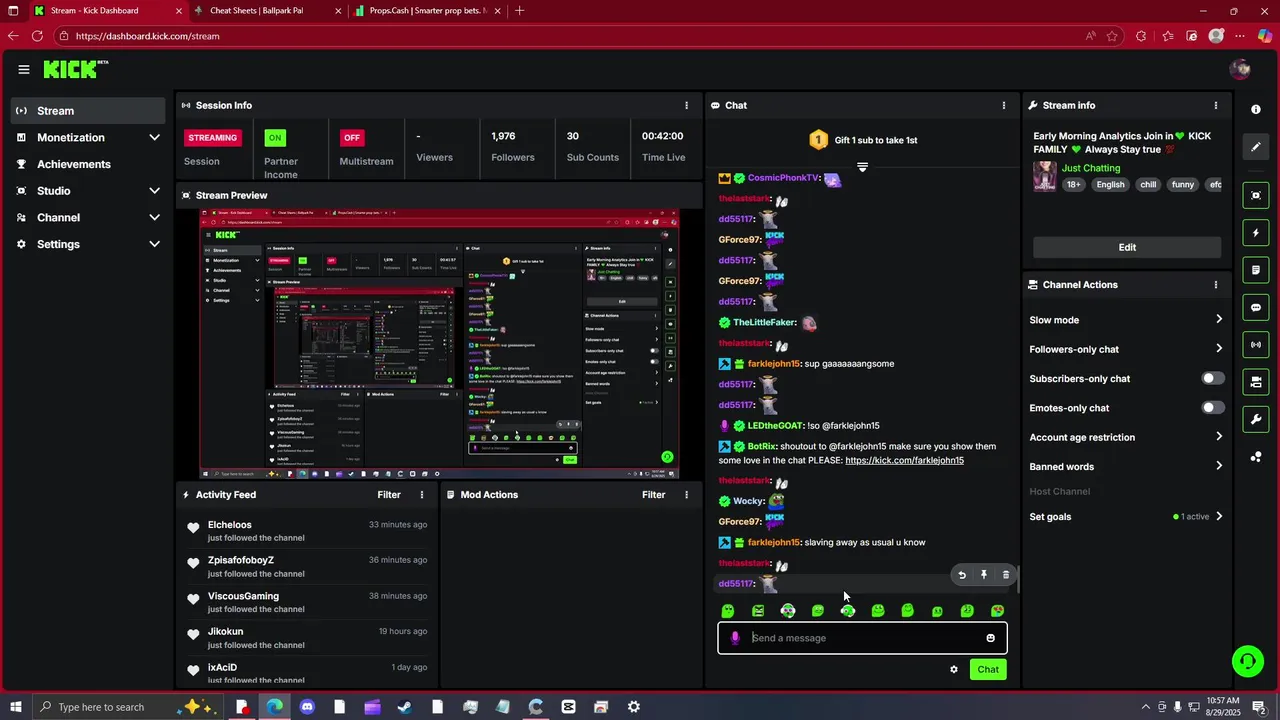Click the Edit stream info button

(1127, 247)
